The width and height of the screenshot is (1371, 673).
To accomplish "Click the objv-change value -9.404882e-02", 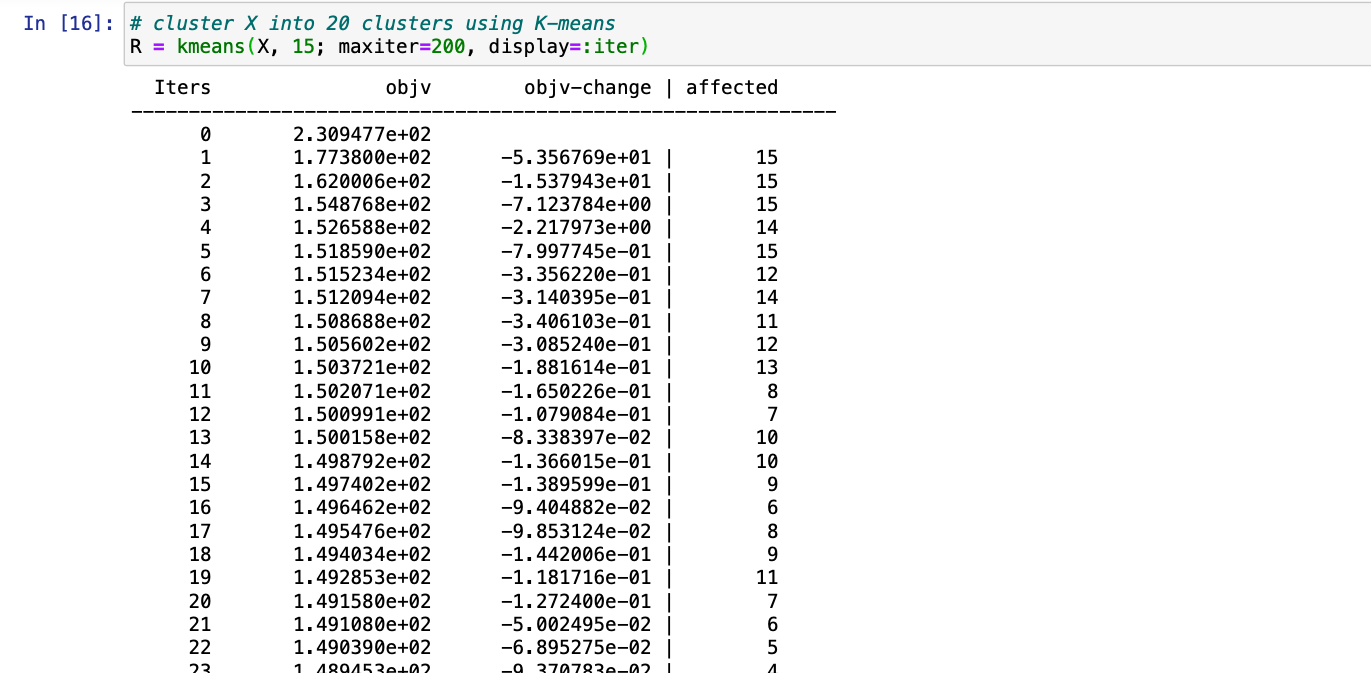I will 576,508.
